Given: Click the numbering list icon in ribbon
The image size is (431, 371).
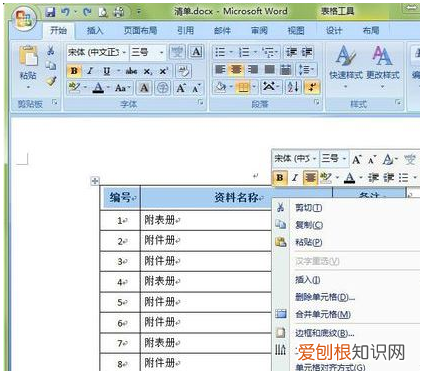Looking at the screenshot, I should (x=244, y=52).
